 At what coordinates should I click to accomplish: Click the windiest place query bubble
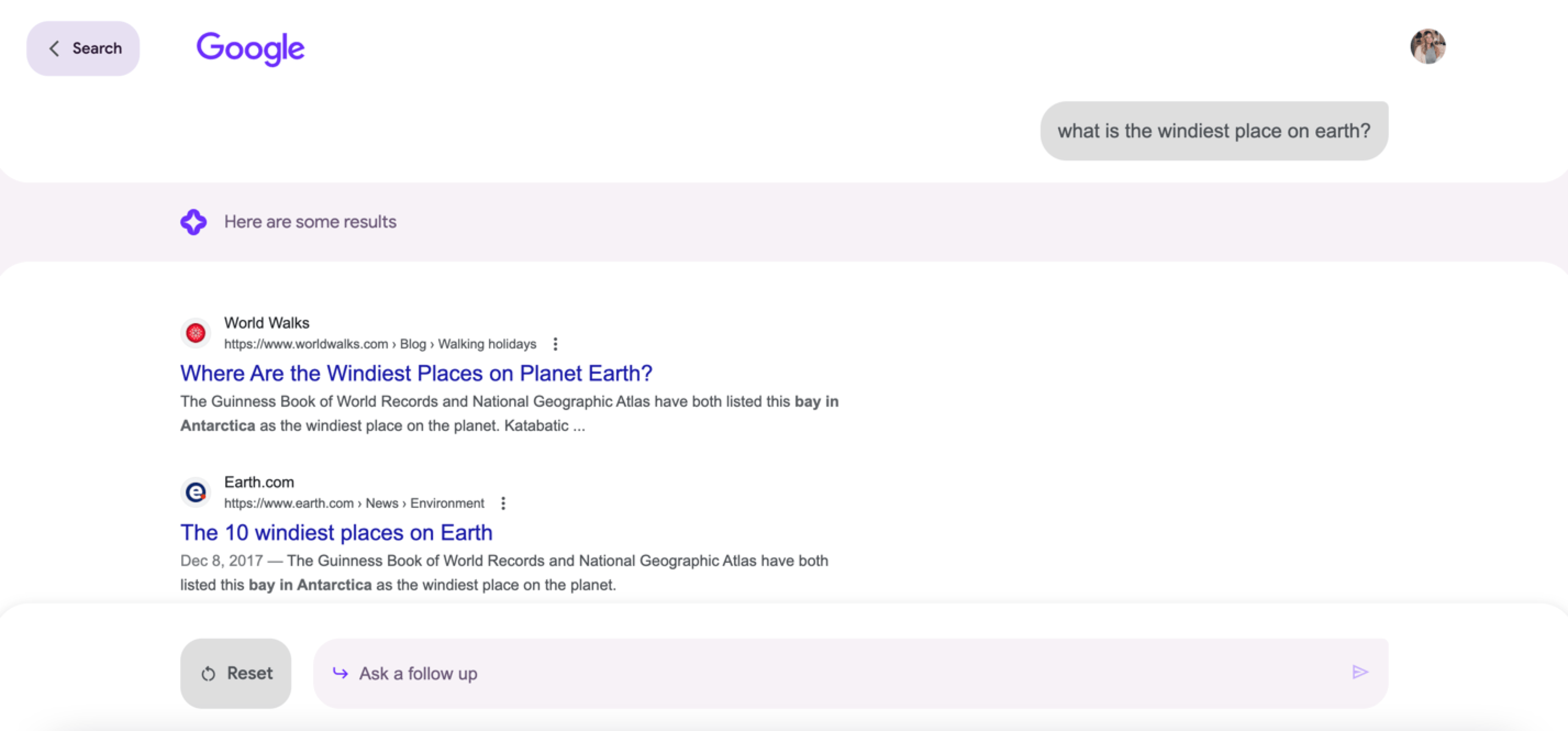(x=1214, y=131)
